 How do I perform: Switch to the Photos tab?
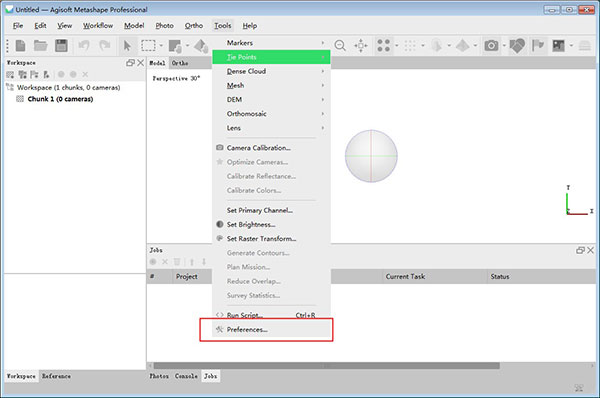click(159, 376)
